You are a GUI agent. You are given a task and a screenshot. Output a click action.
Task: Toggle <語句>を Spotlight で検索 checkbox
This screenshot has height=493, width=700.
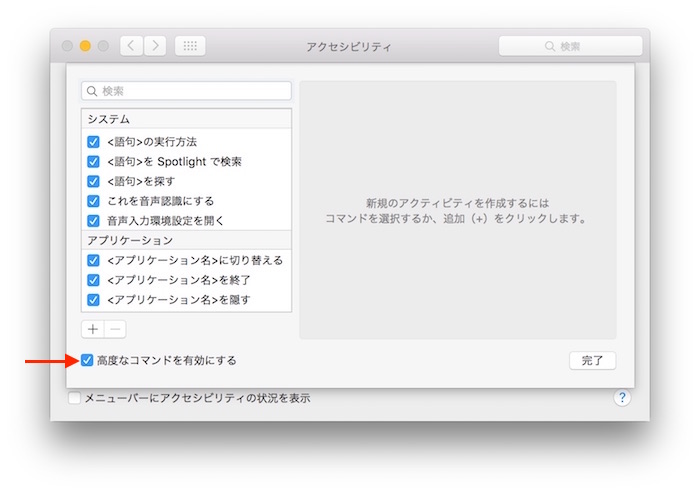[93, 162]
